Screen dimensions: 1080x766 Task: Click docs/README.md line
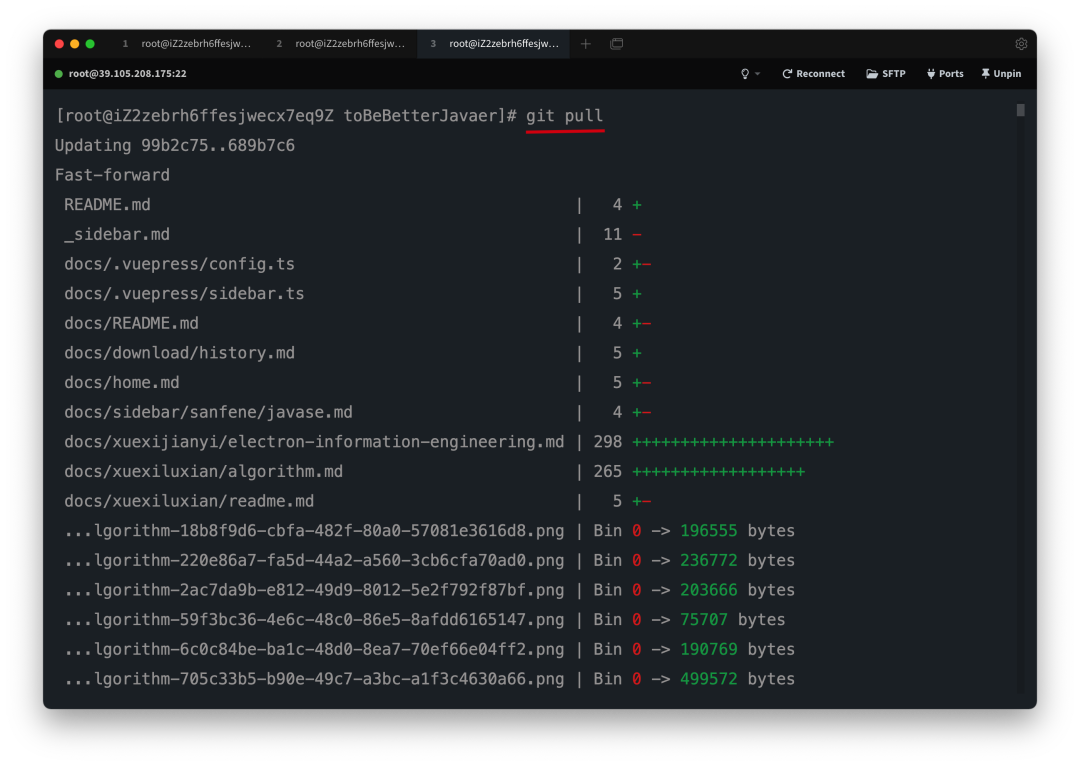click(132, 323)
